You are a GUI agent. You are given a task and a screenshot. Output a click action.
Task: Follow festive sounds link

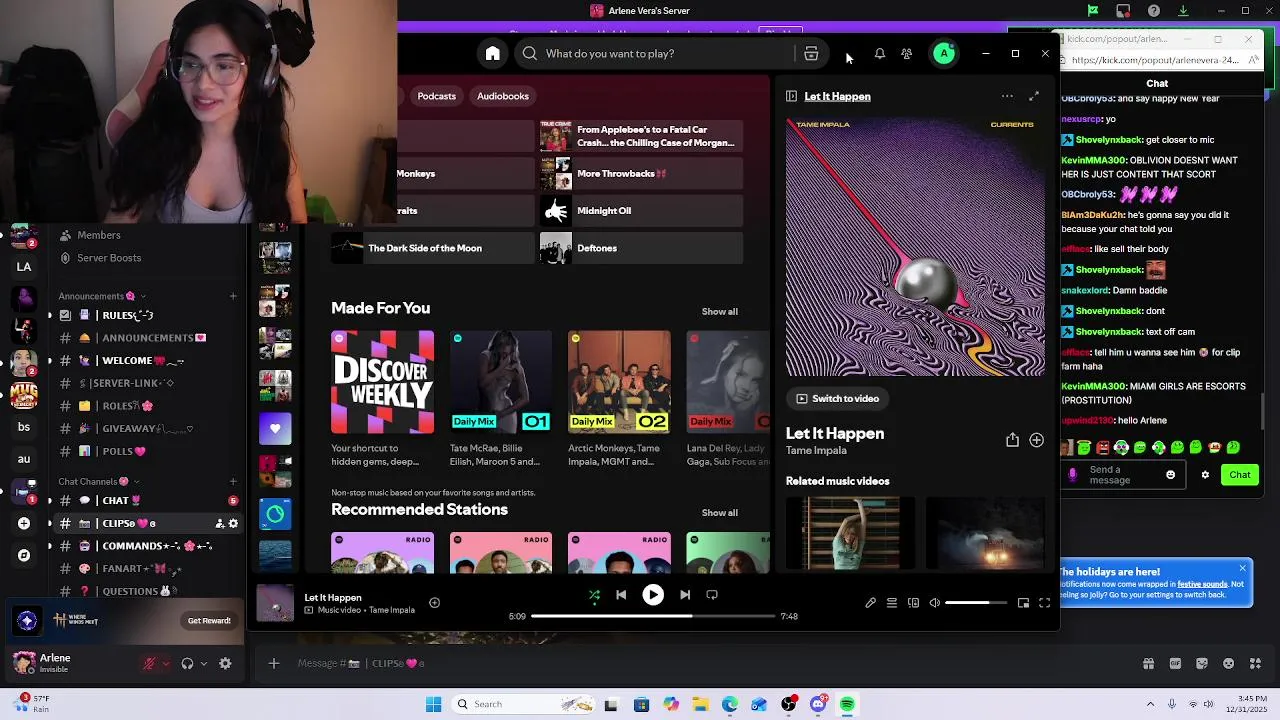(1202, 584)
